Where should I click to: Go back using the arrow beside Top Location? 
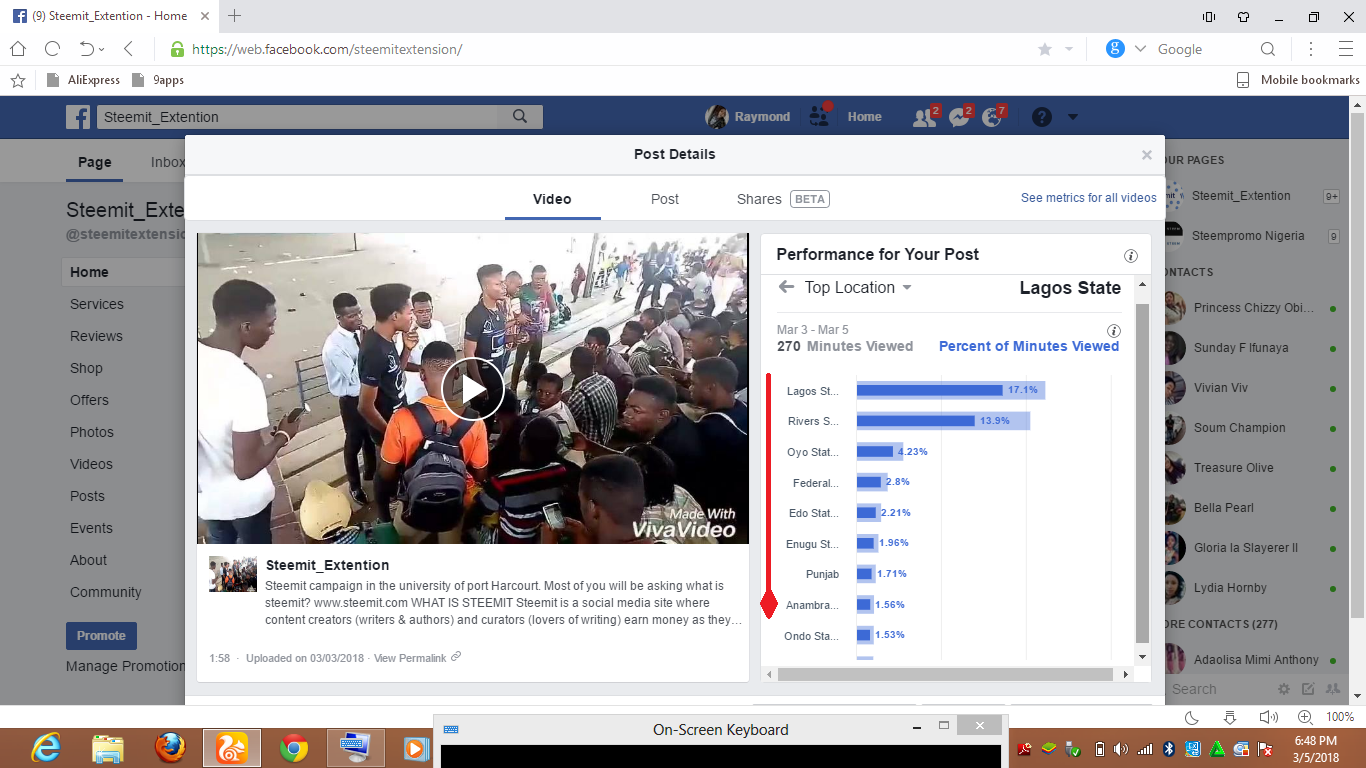(786, 287)
